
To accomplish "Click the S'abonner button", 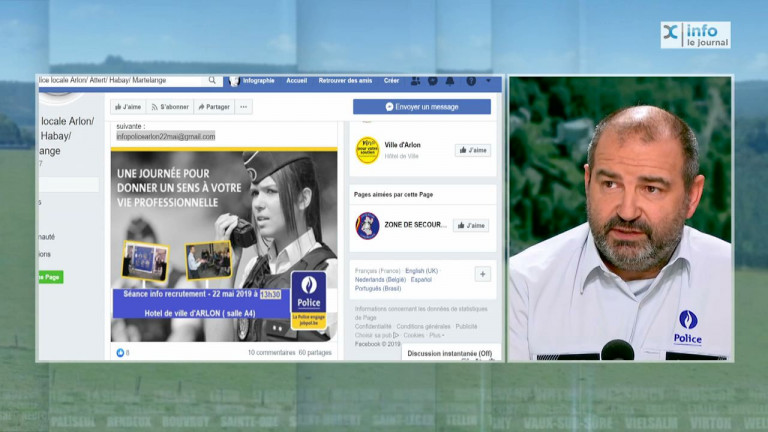I will click(x=170, y=107).
